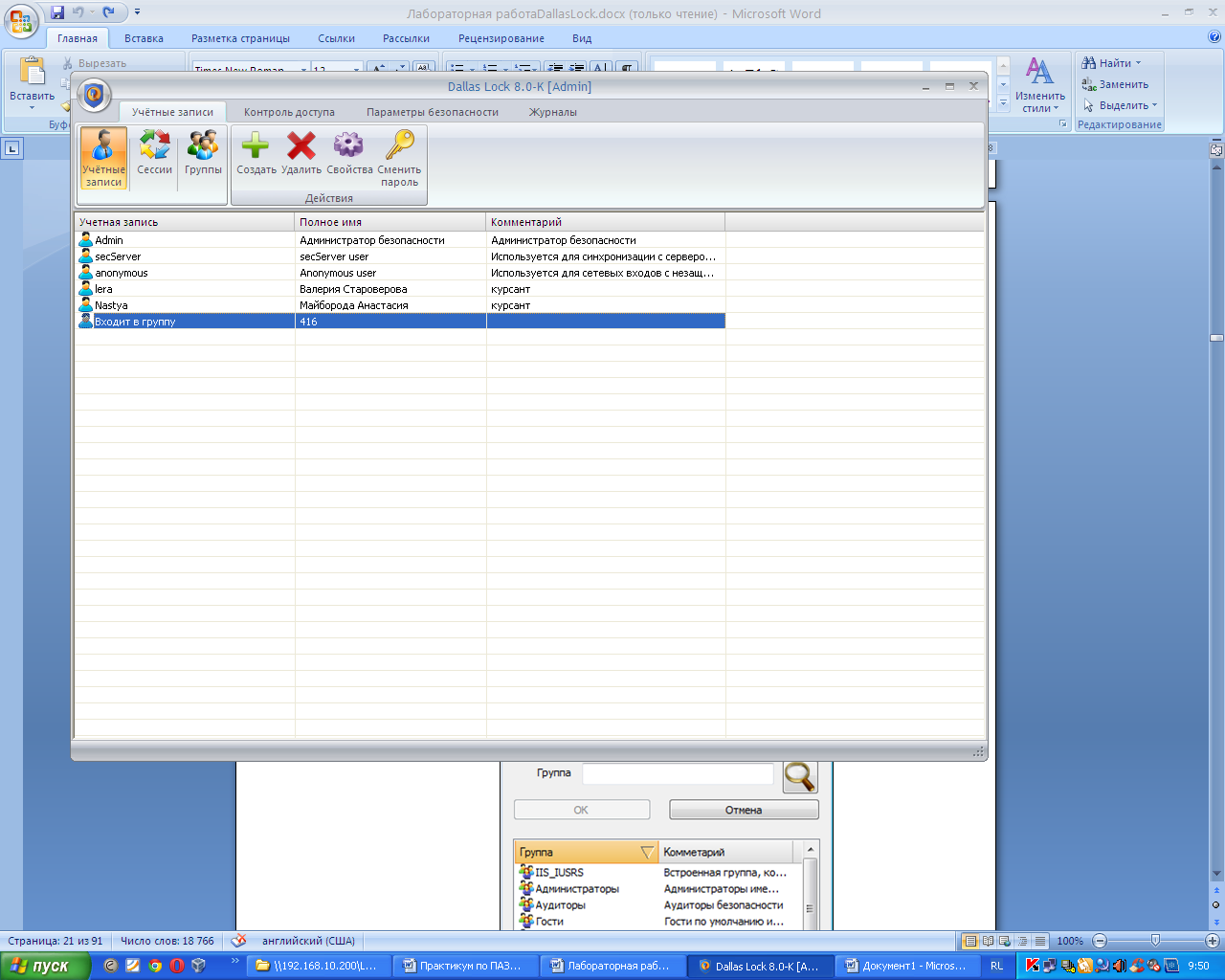Select the Admin account row
Image resolution: width=1225 pixels, height=980 pixels.
(400, 240)
